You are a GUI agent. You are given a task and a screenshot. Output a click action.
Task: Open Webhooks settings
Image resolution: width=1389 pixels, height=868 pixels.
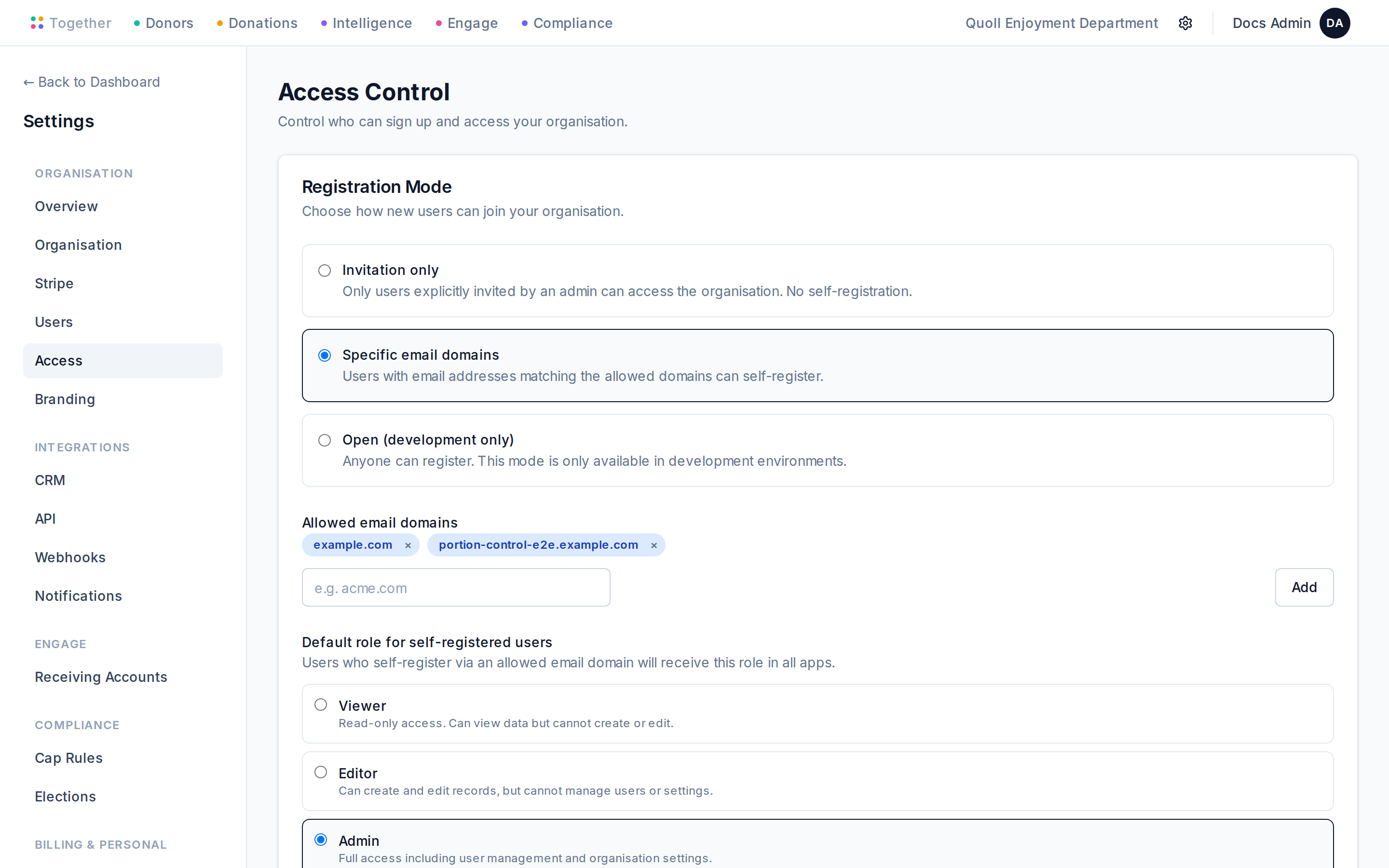pyautogui.click(x=123, y=557)
